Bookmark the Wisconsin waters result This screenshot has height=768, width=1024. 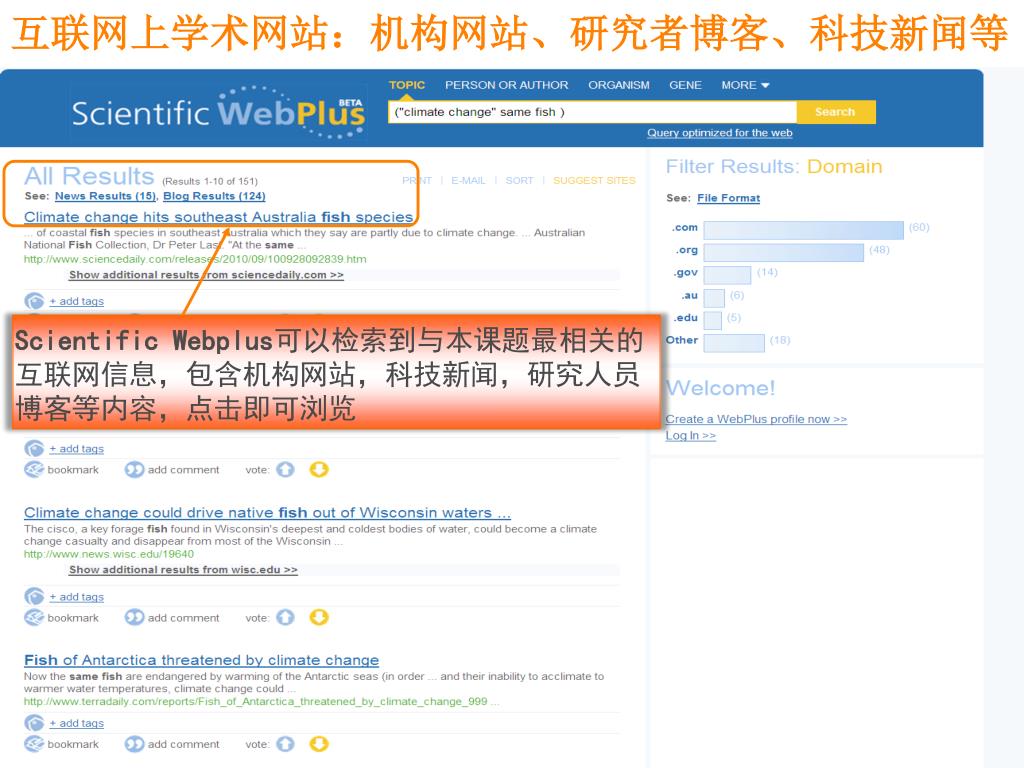pyautogui.click(x=34, y=617)
